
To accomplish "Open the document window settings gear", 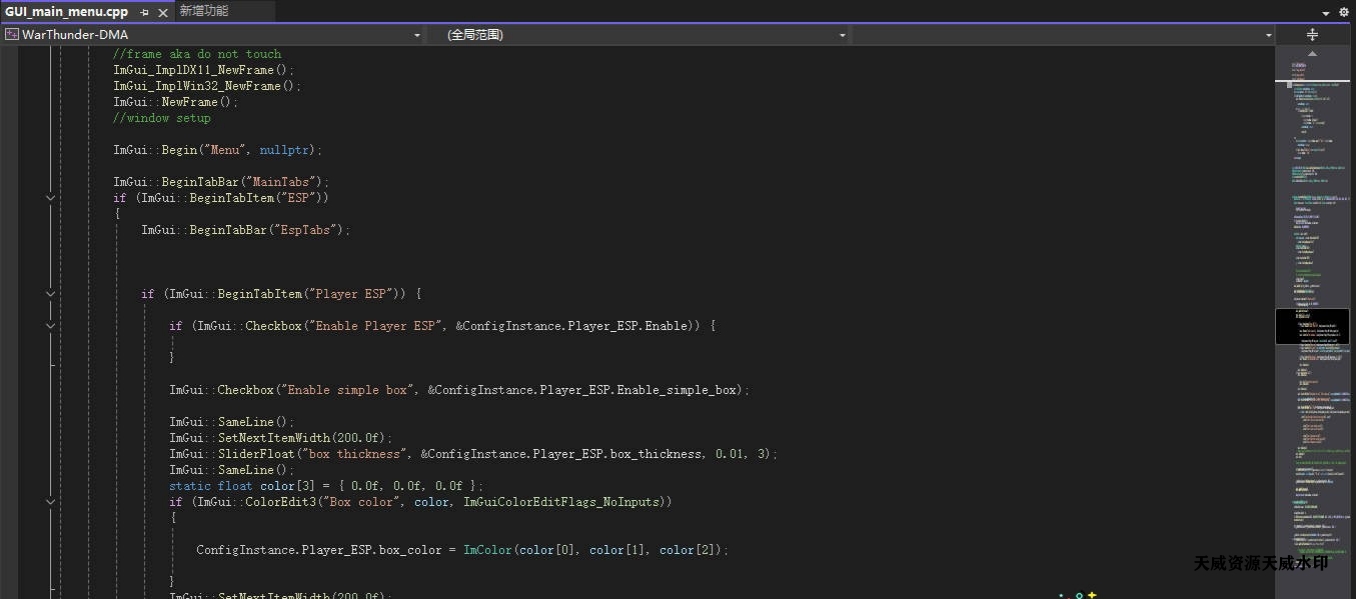I will [x=1343, y=12].
